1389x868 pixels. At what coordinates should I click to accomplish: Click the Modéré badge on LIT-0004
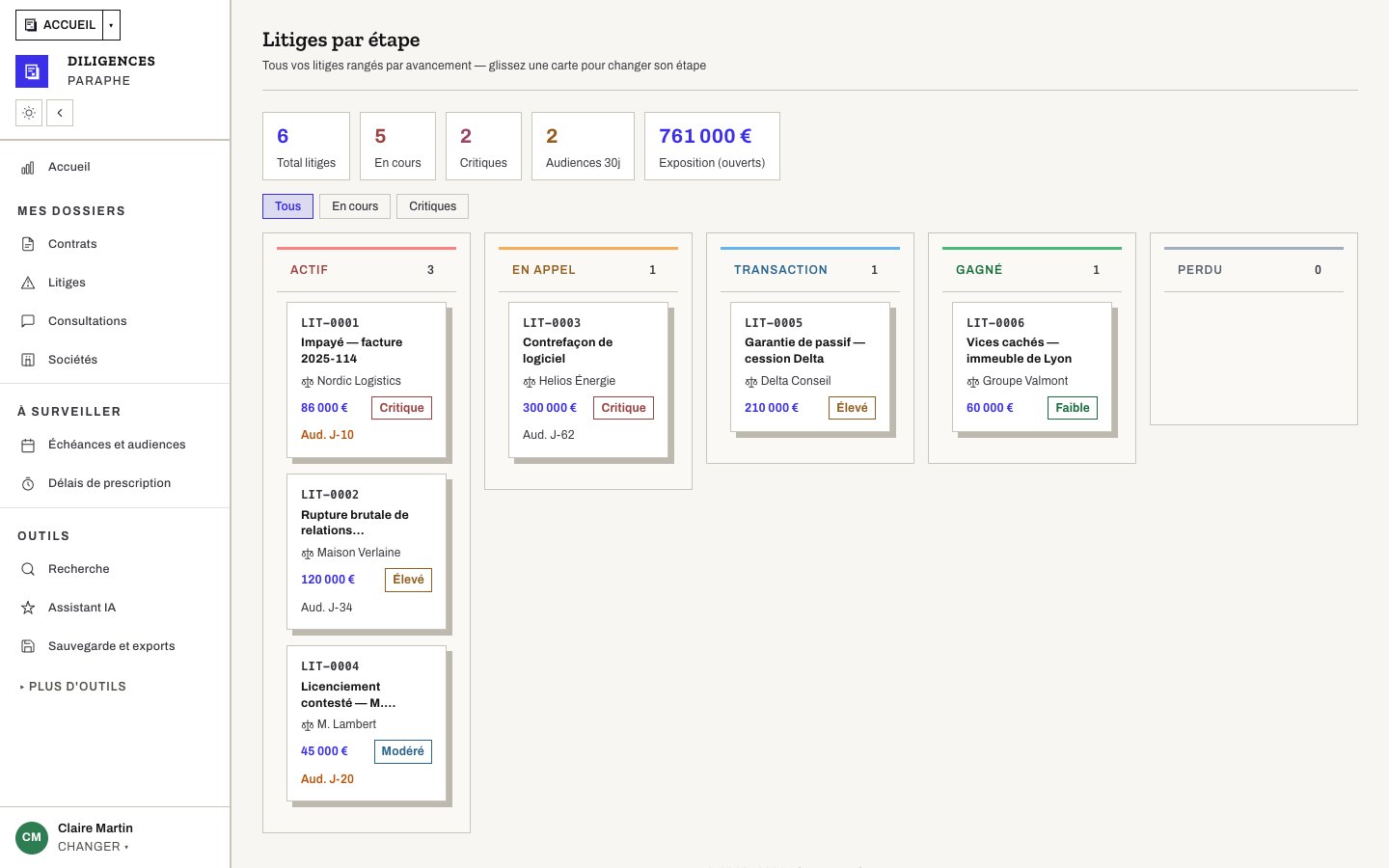(402, 751)
